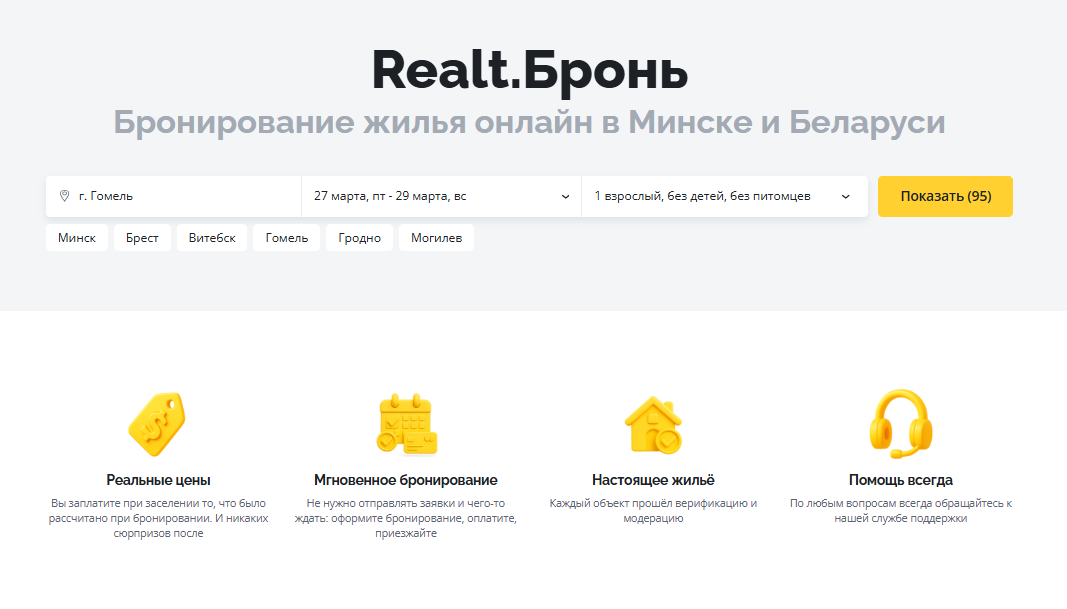Pick the Витебск city chip

(212, 238)
